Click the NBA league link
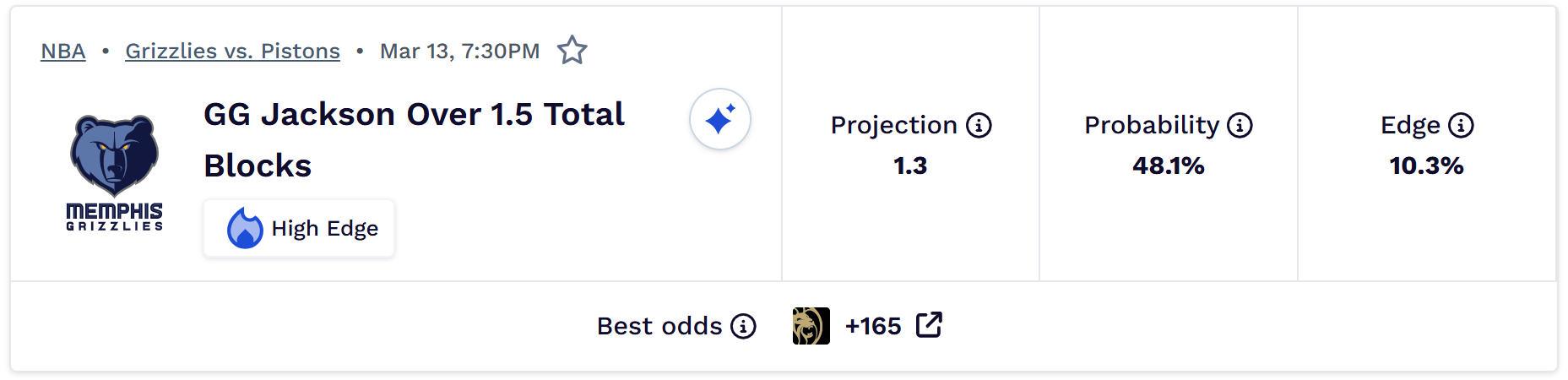The image size is (1568, 380). [63, 51]
